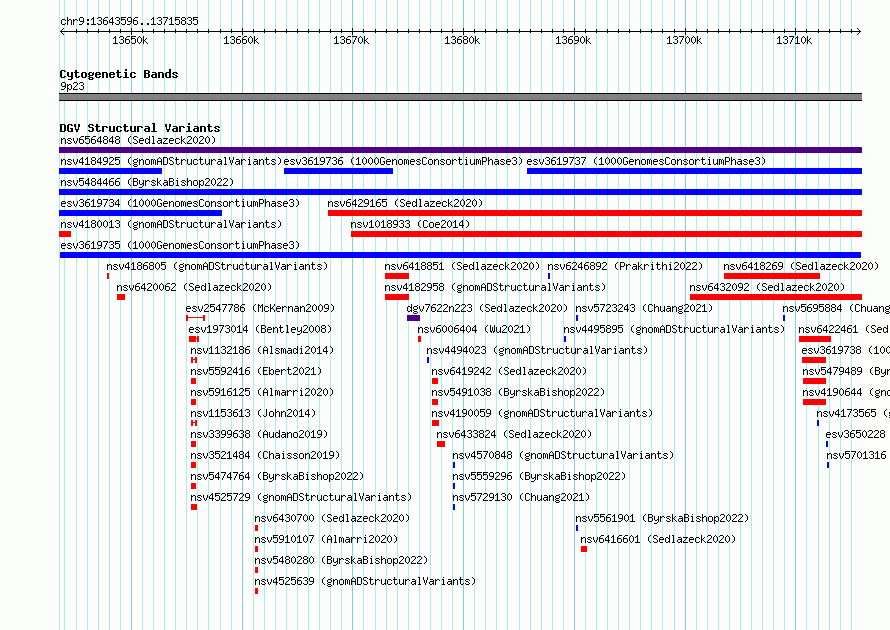Click the 13680k ruler position label
This screenshot has width=890, height=630.
(462, 40)
